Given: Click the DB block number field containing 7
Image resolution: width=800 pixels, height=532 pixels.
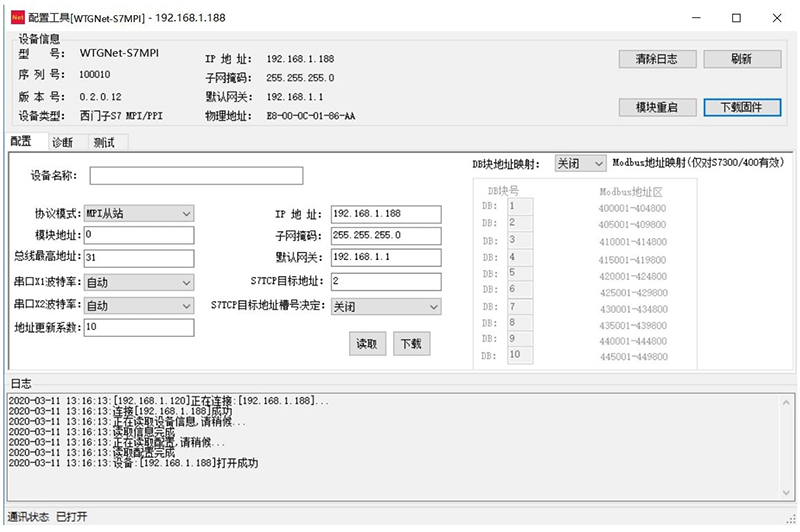Looking at the screenshot, I should click(520, 307).
